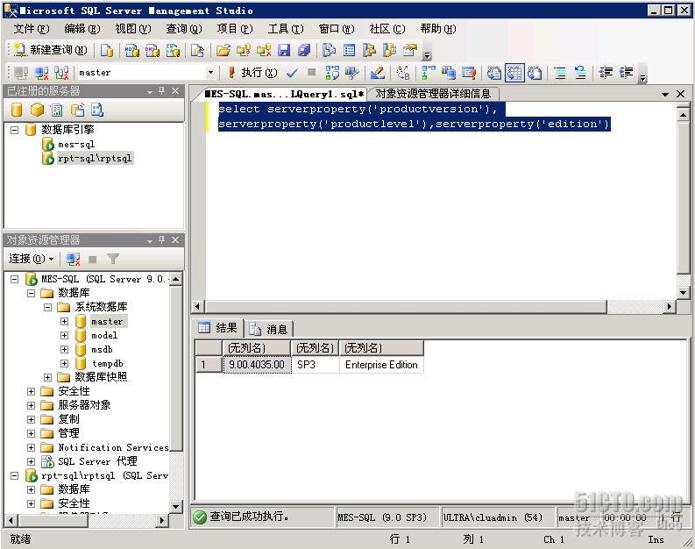
Task: Click the Analysis Services MDX Query icon
Action: 132,51
